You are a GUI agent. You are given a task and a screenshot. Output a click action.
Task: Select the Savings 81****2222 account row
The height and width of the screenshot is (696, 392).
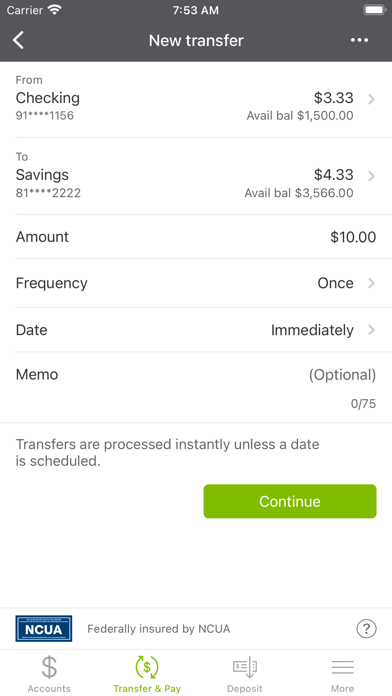(196, 176)
